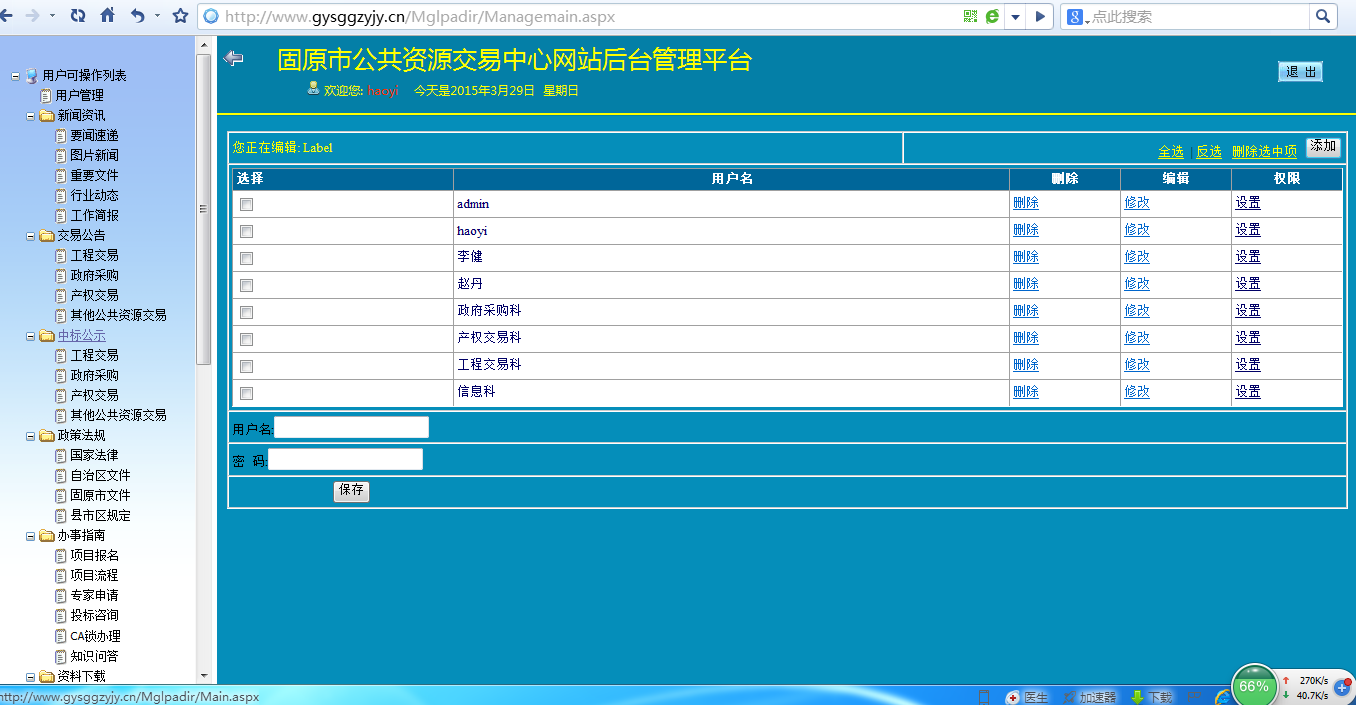The height and width of the screenshot is (705, 1356).
Task: Go back using browser back arrow
Action: (x=7, y=16)
